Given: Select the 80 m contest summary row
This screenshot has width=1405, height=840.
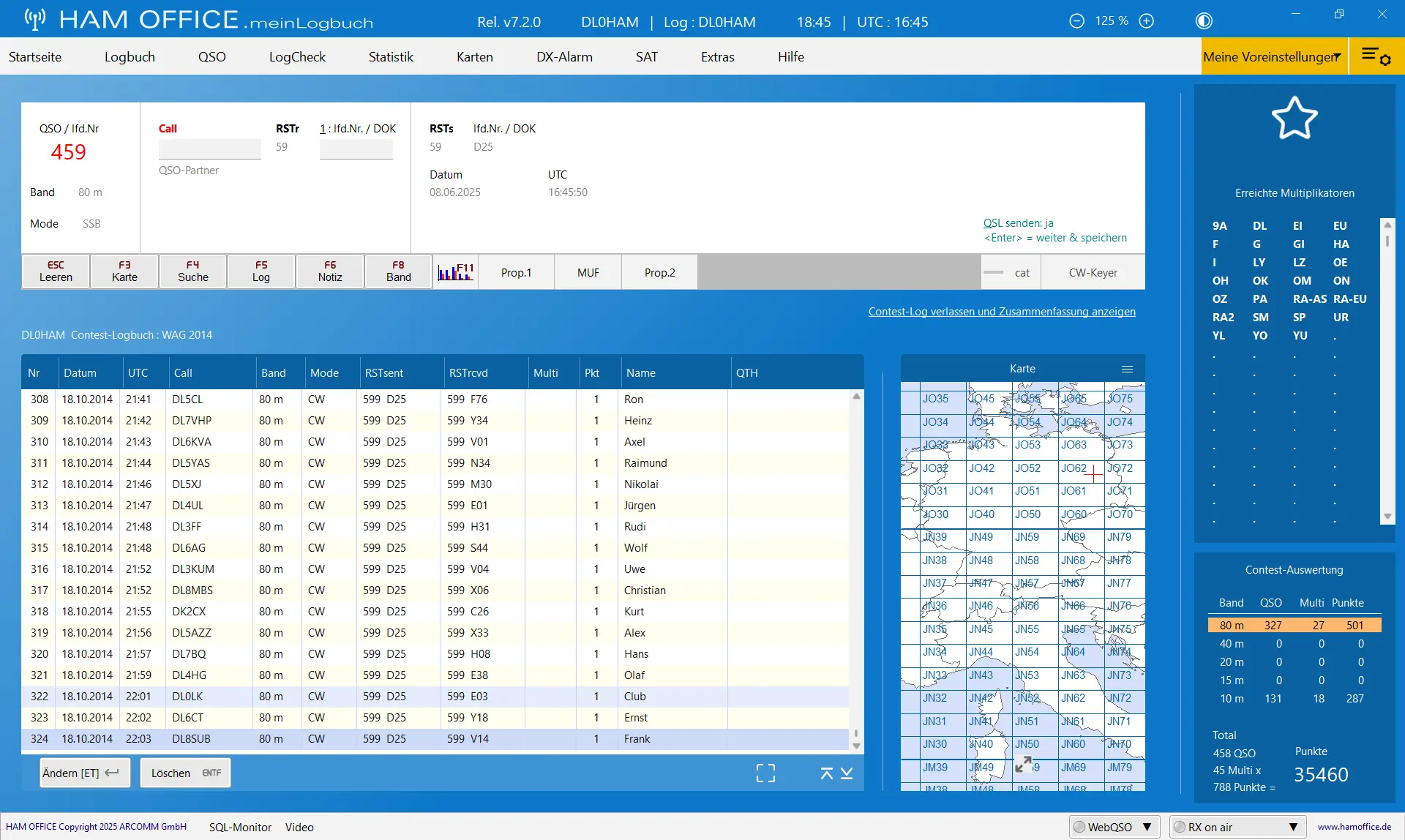Looking at the screenshot, I should point(1295,625).
